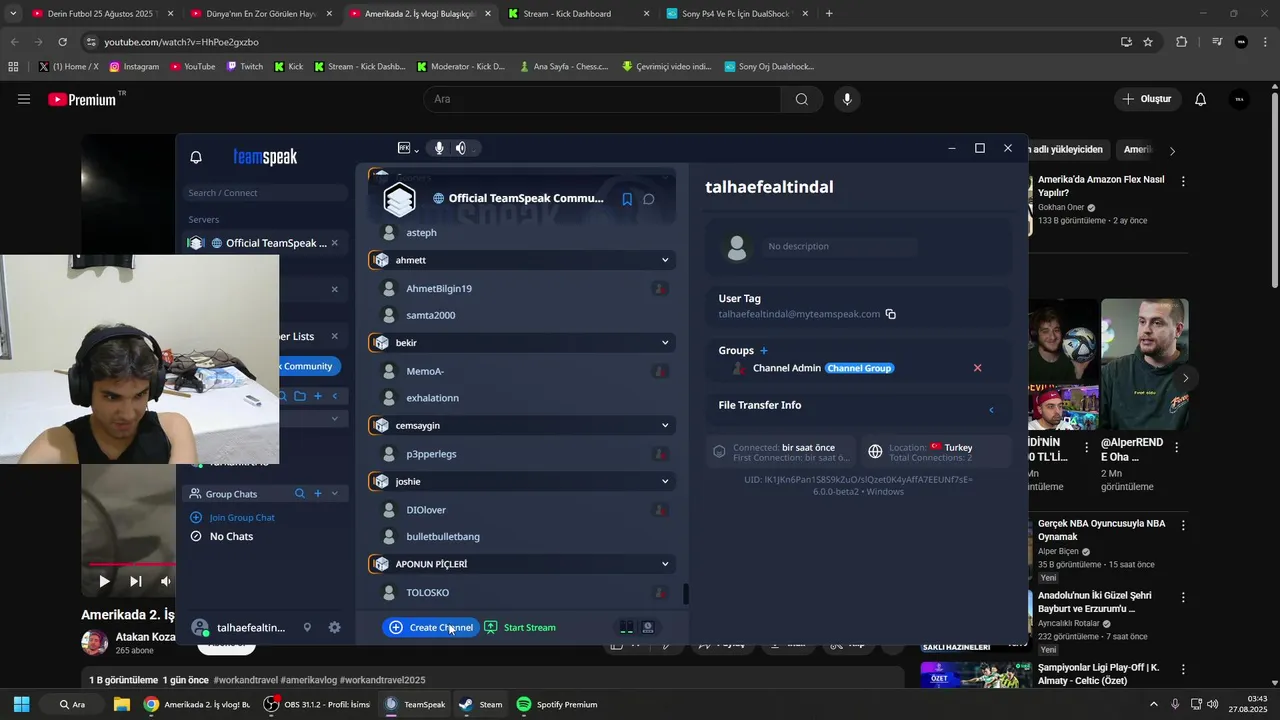
Task: Click the No description field
Action: [x=840, y=246]
